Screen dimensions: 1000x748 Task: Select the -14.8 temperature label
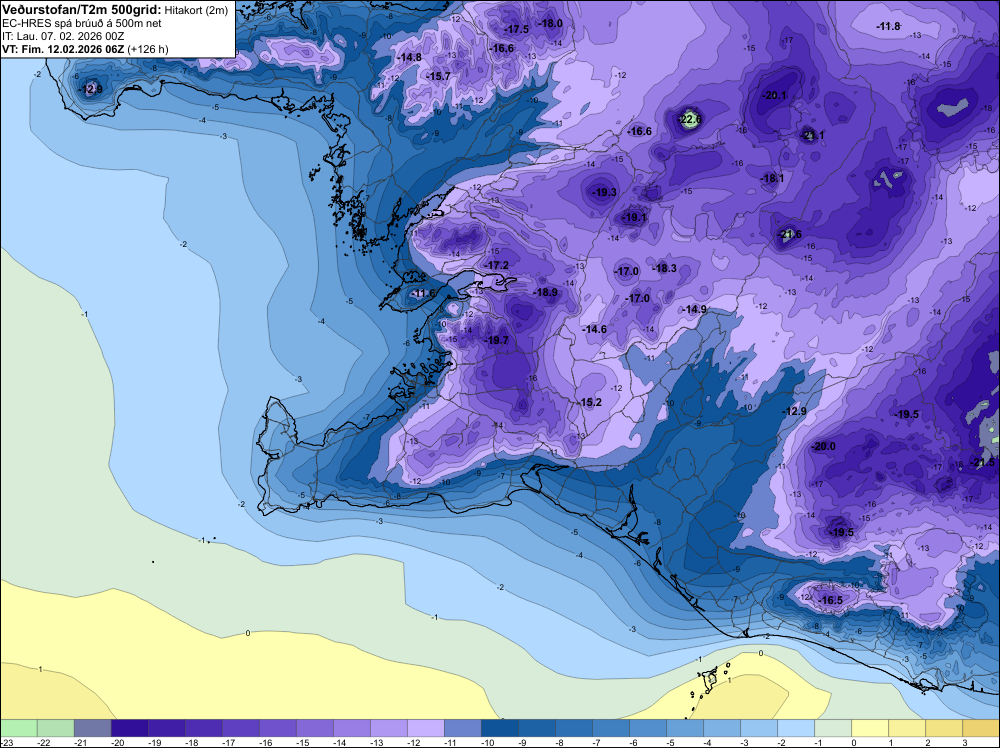point(409,57)
